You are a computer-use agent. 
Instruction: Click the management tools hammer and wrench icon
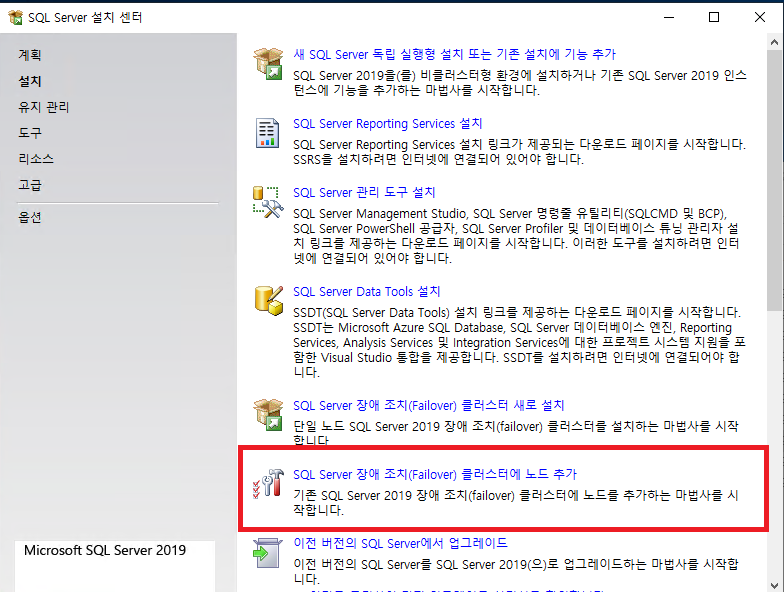268,202
